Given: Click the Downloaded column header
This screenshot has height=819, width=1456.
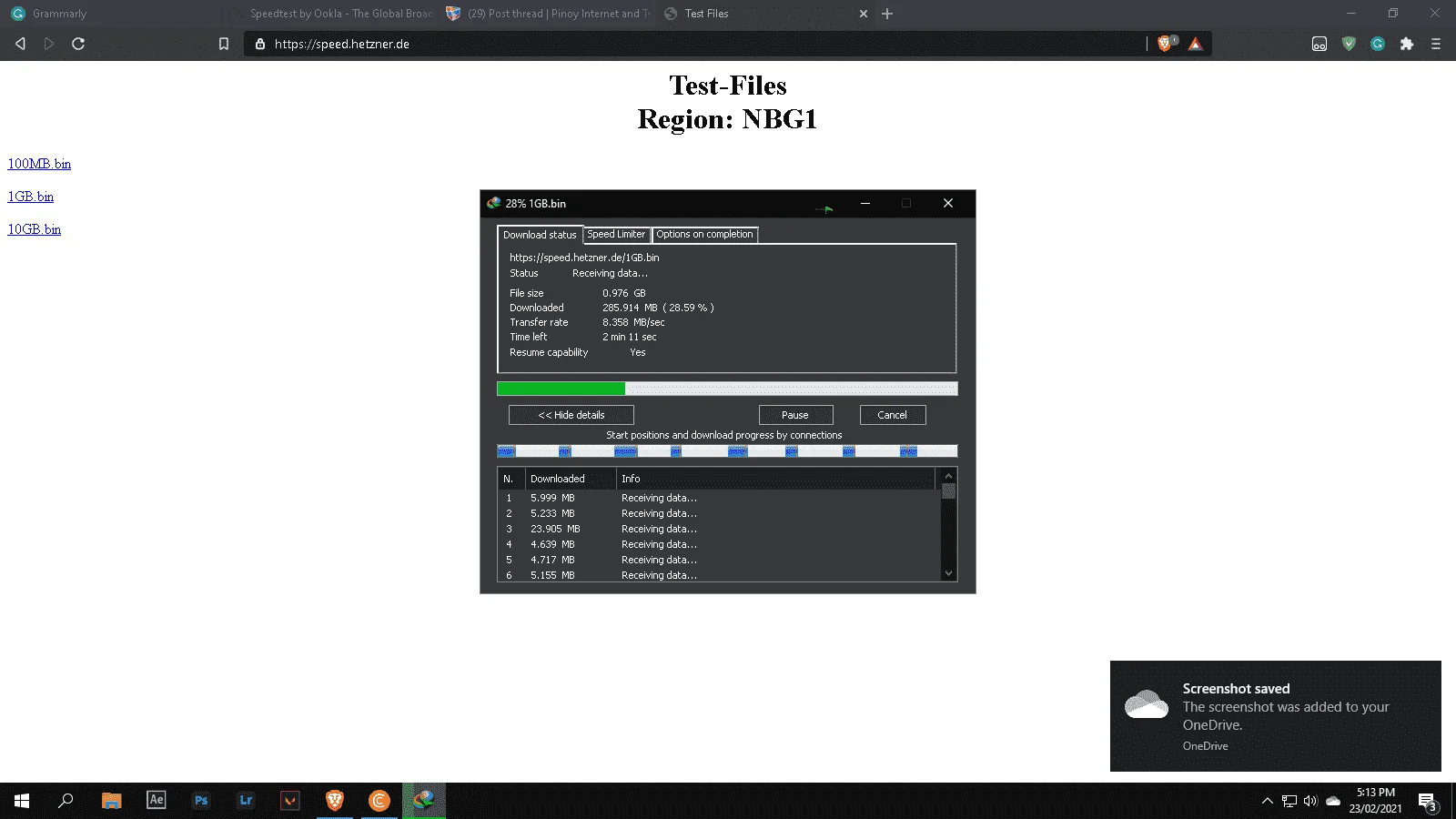Looking at the screenshot, I should (571, 479).
